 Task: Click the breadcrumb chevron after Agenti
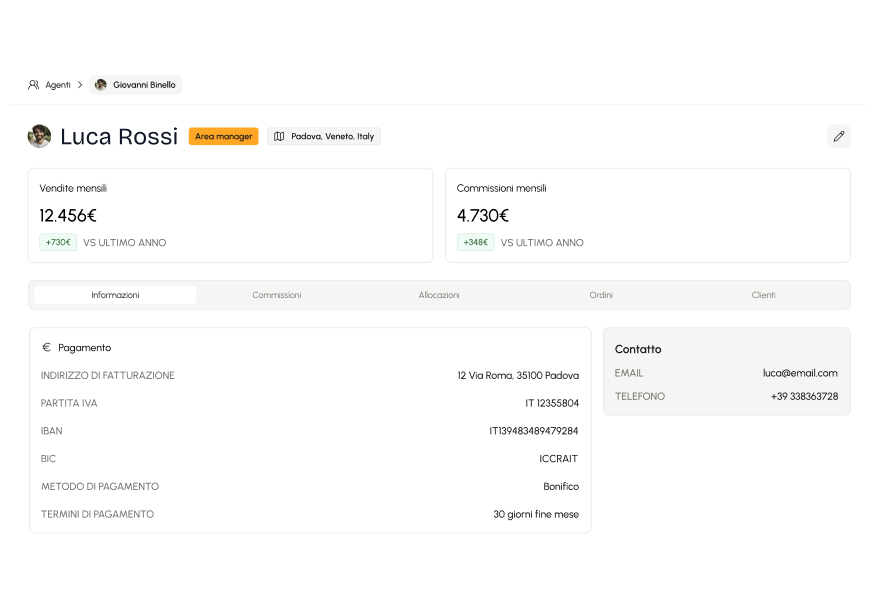point(80,85)
